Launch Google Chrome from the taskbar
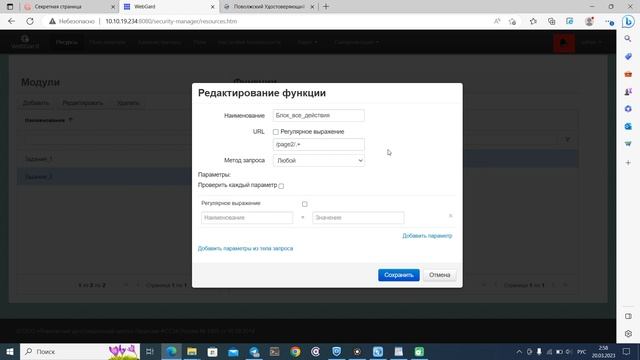Screen dimensions: 640x360 295,351
